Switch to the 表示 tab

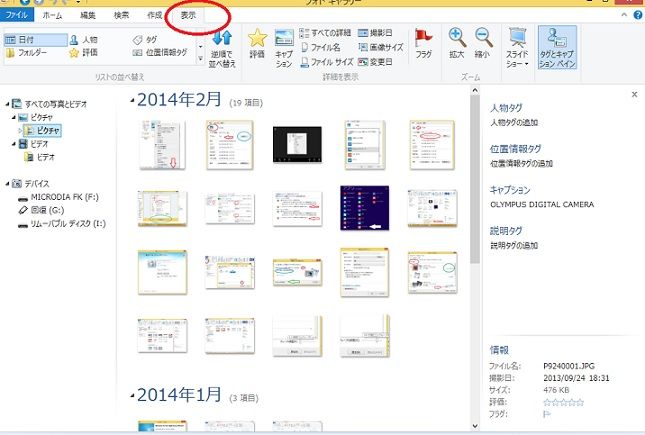coord(188,15)
